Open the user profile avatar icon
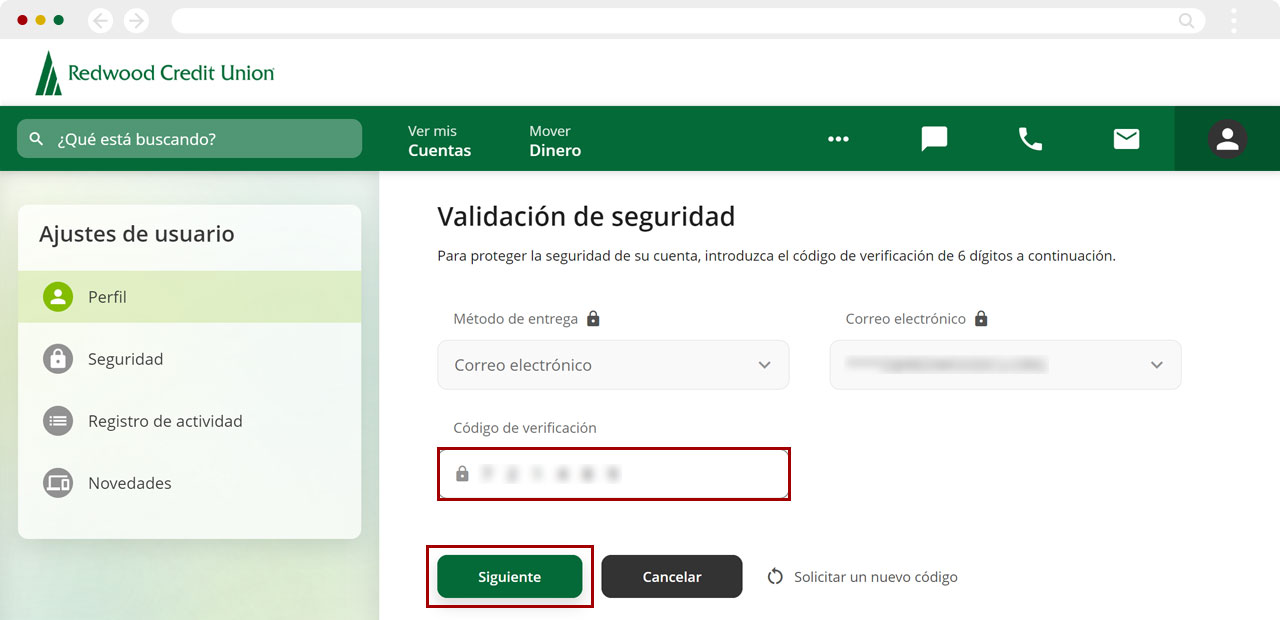This screenshot has width=1280, height=620. [x=1227, y=139]
